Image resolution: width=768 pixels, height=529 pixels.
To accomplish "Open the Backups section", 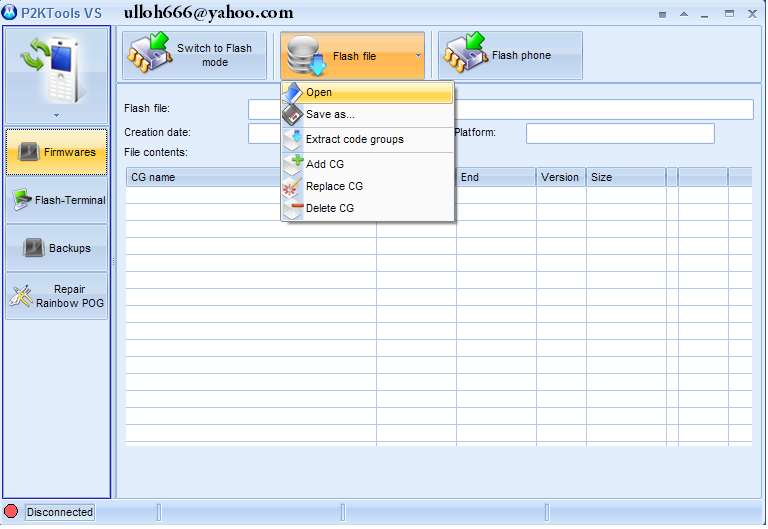I will (56, 248).
